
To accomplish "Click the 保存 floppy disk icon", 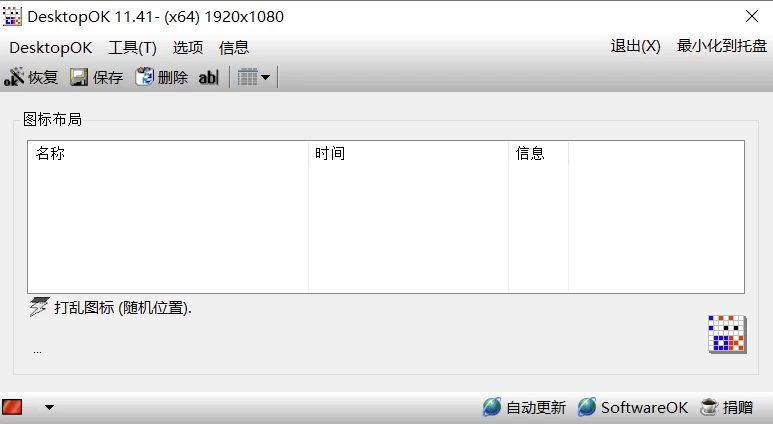I will coord(79,77).
